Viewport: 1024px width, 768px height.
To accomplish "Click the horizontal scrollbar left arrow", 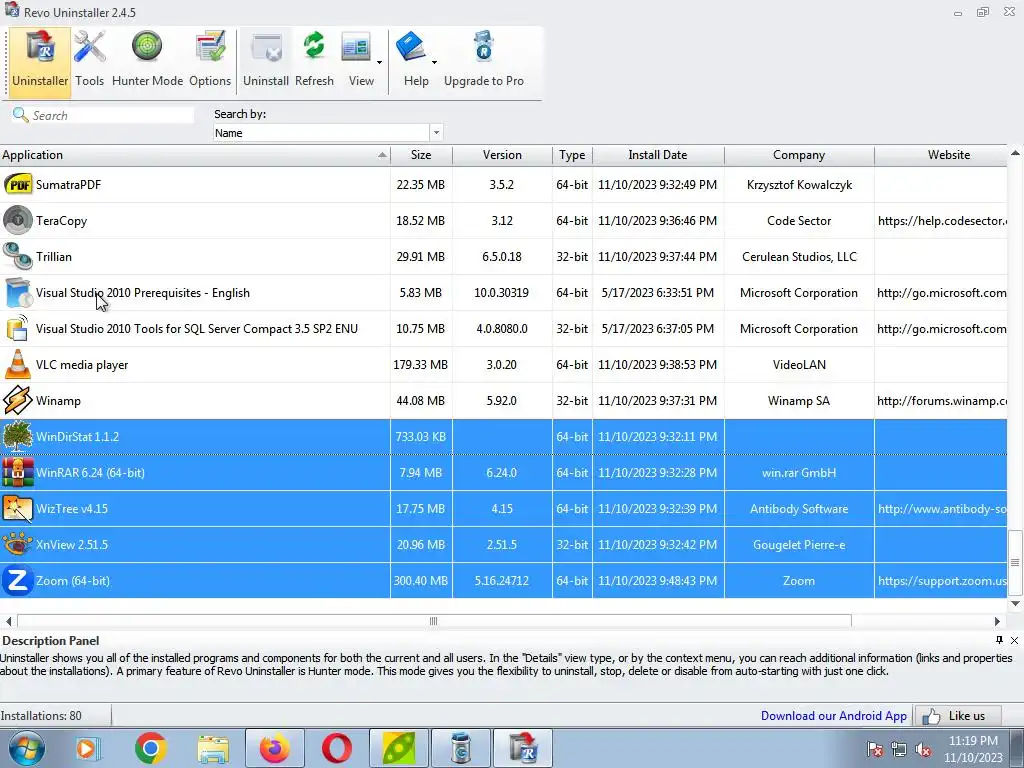I will [8, 621].
